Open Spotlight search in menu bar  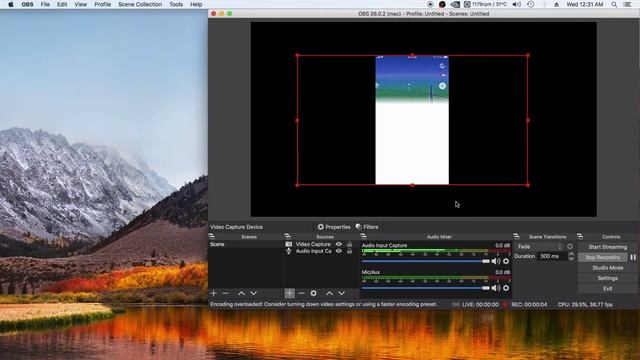(x=614, y=4)
